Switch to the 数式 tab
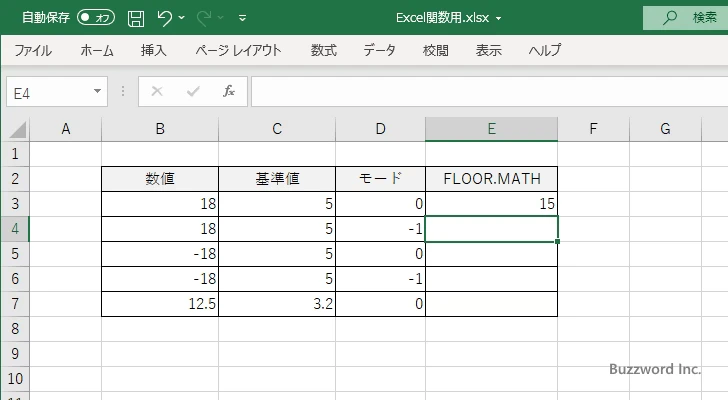This screenshot has width=728, height=400. (x=324, y=50)
